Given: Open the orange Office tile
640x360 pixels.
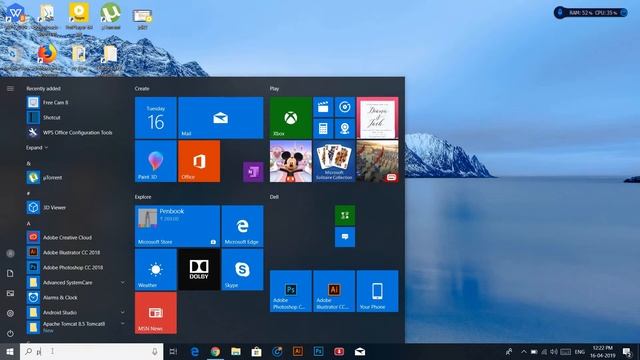Looking at the screenshot, I should coord(199,161).
